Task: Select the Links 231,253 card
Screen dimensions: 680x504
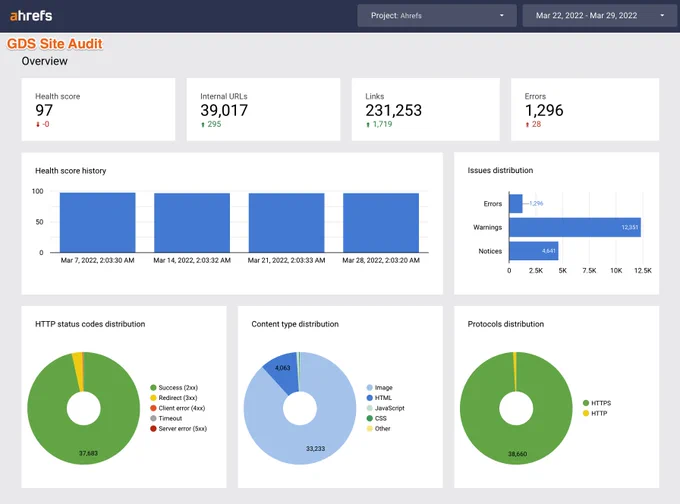Action: tap(425, 109)
